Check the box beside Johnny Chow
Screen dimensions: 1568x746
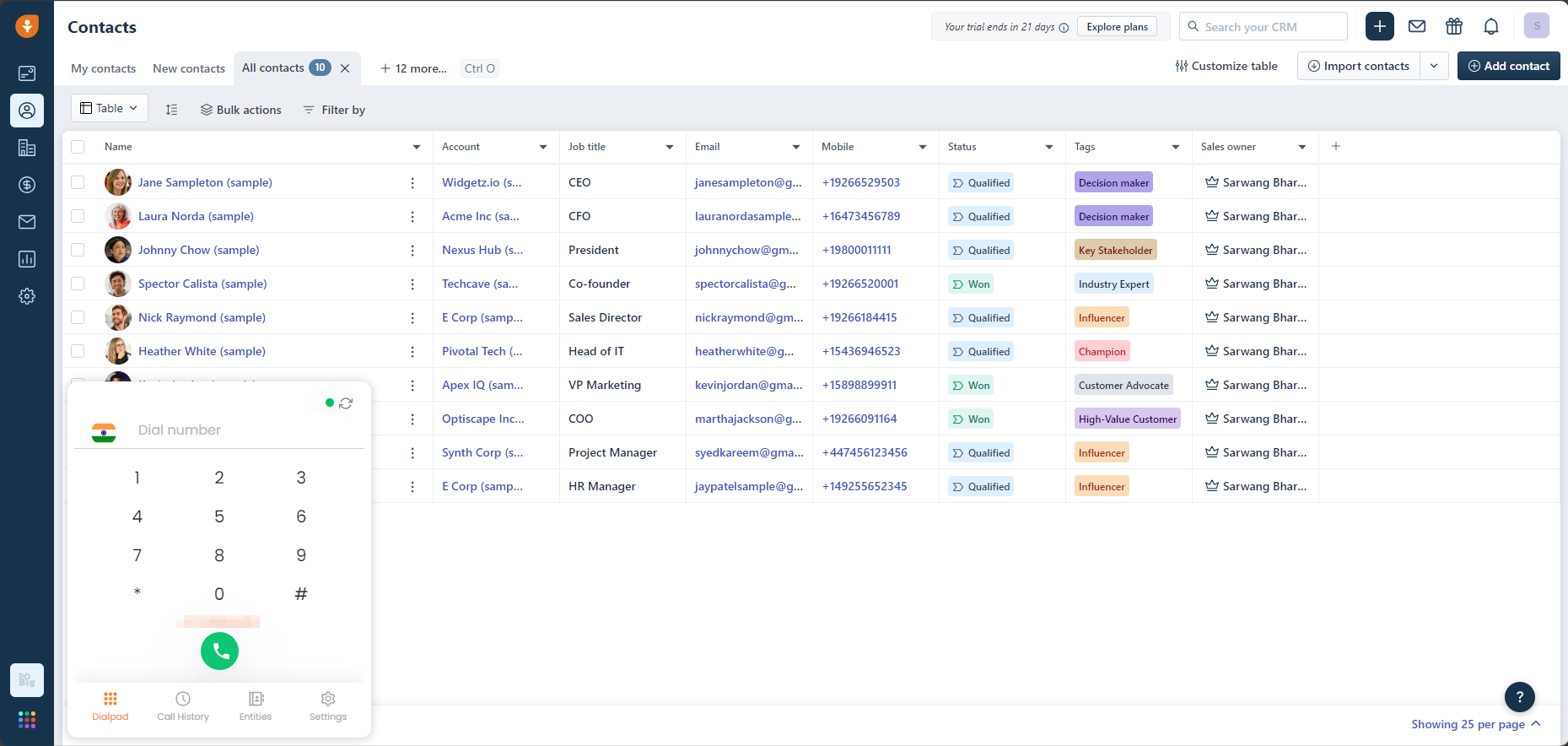click(x=78, y=250)
